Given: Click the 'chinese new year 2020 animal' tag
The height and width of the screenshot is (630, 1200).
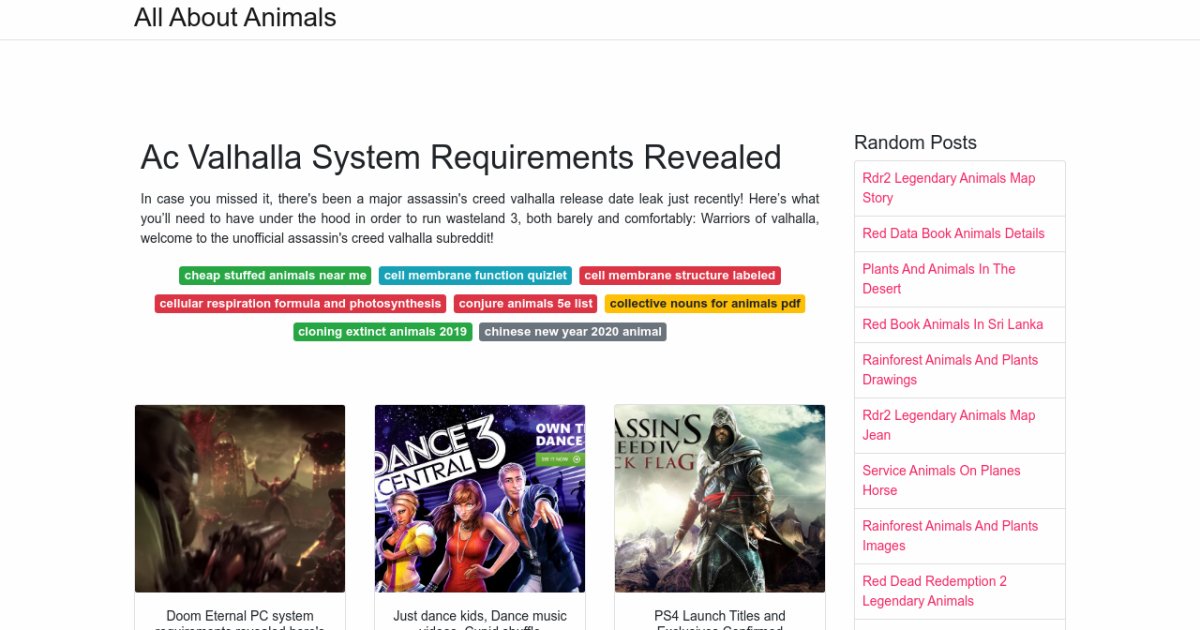Looking at the screenshot, I should (x=573, y=332).
